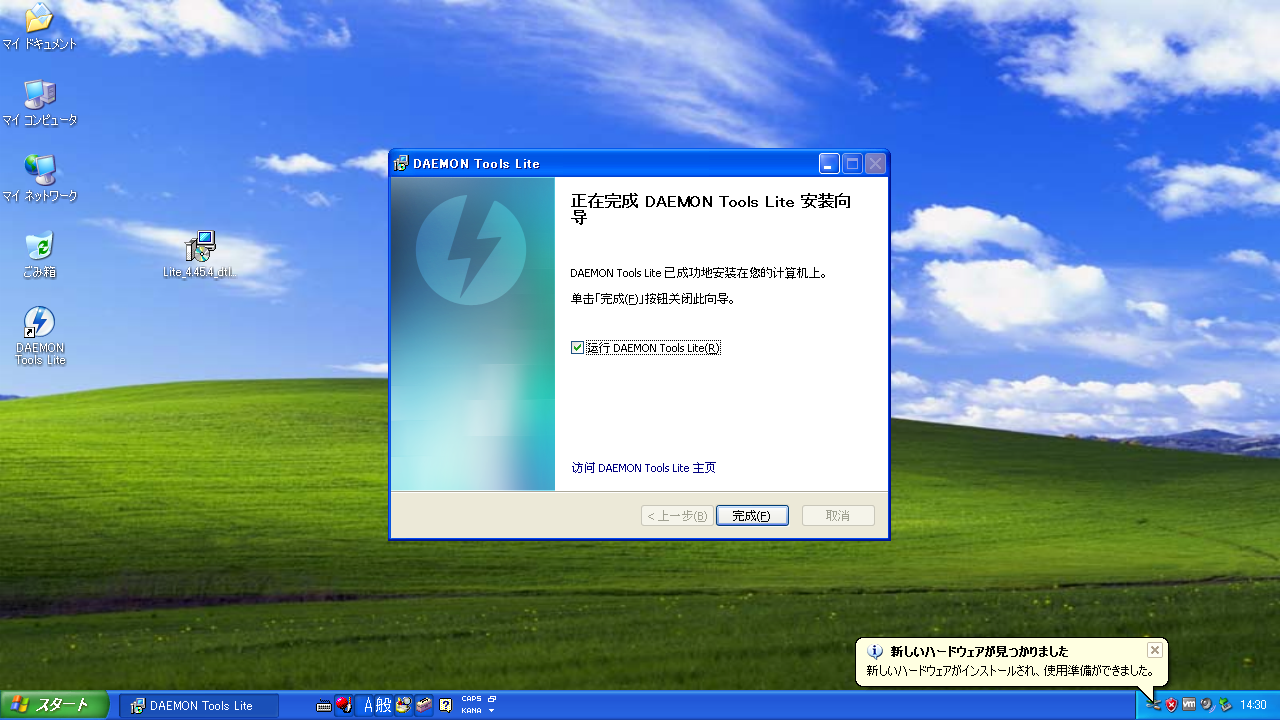Click the 14:30 system clock

click(x=1253, y=705)
